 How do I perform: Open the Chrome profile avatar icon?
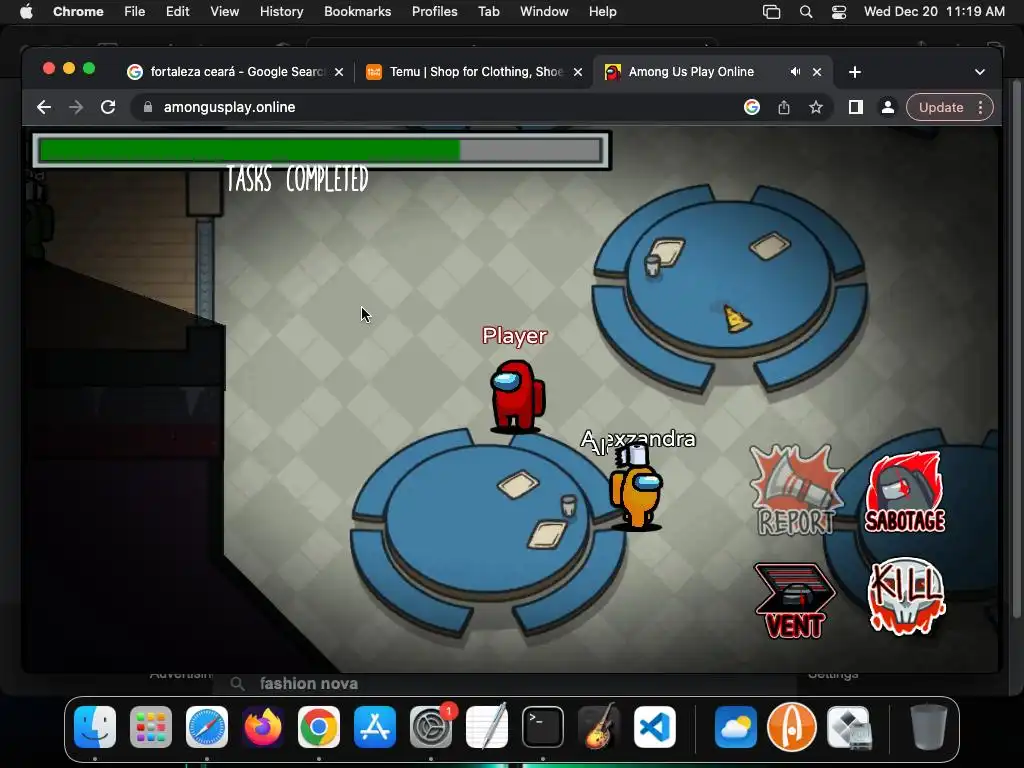pyautogui.click(x=888, y=107)
